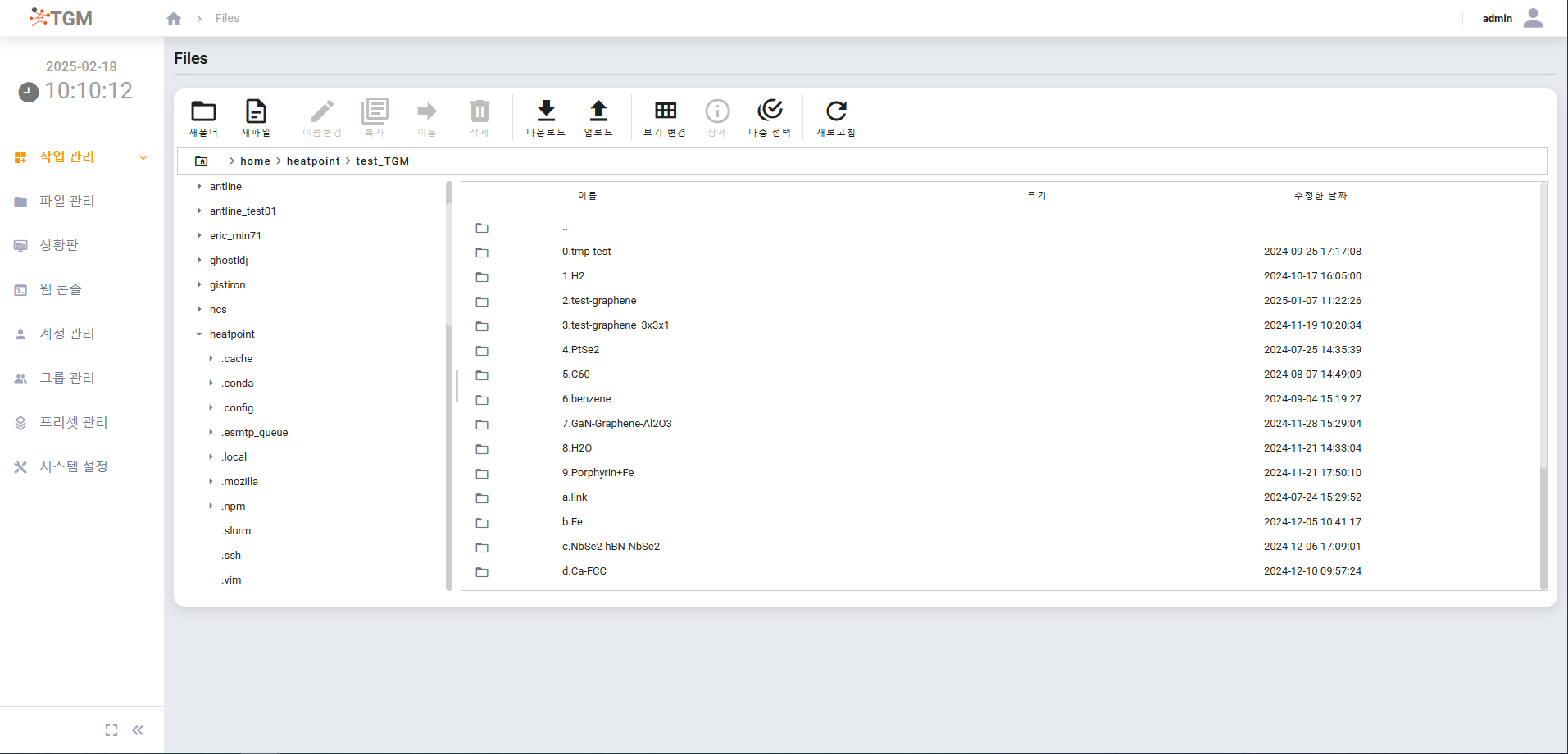Click the Upload (업로드) toolbar icon

click(598, 111)
